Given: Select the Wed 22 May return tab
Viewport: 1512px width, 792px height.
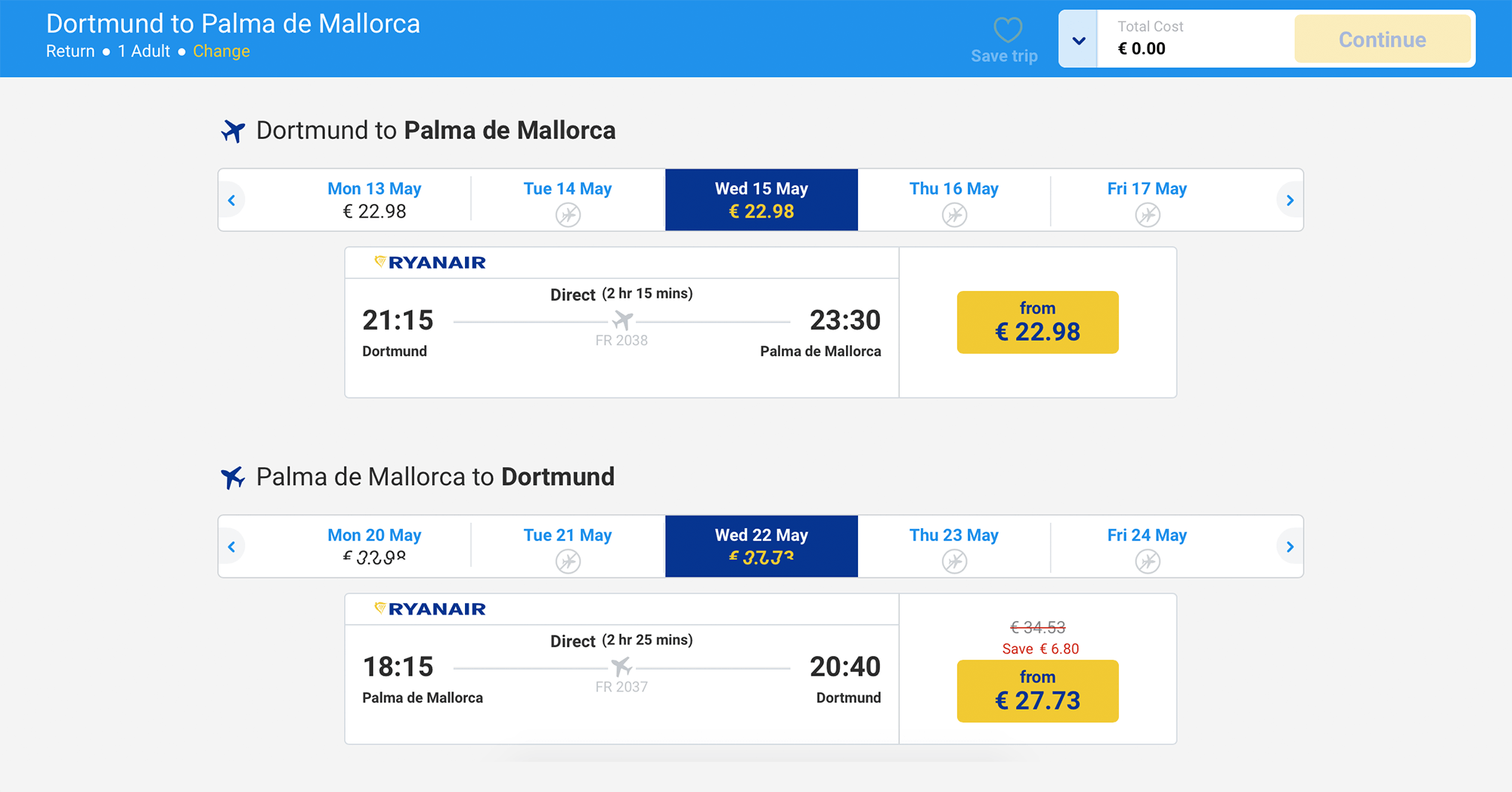Looking at the screenshot, I should 761,546.
